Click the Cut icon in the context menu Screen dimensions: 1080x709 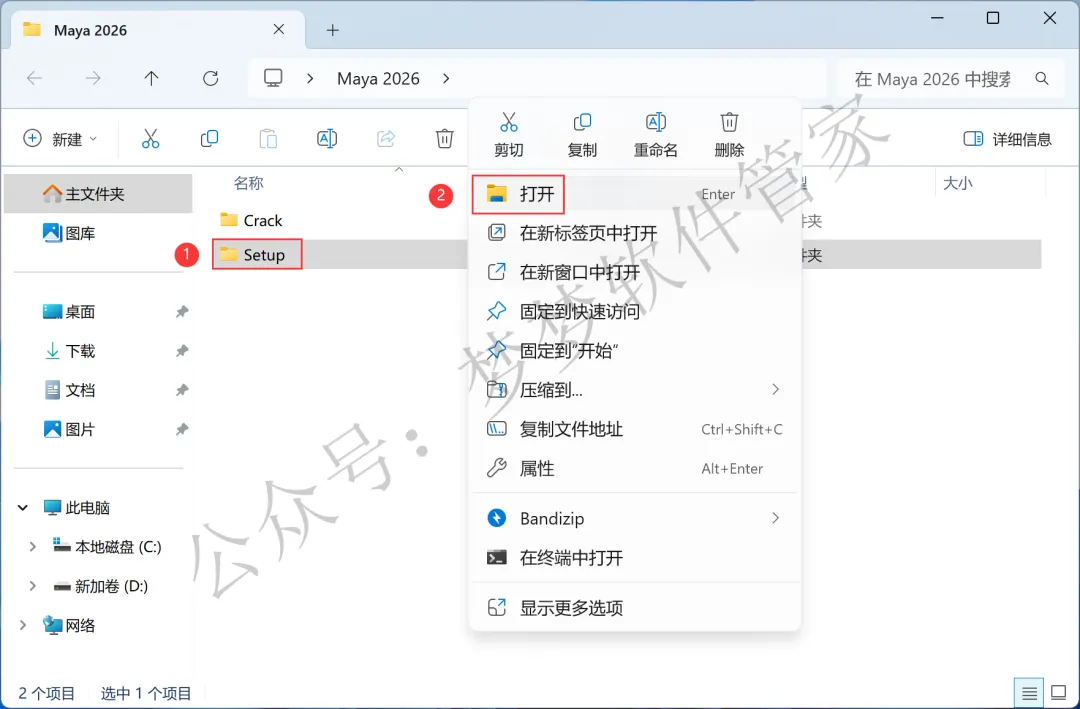[508, 123]
